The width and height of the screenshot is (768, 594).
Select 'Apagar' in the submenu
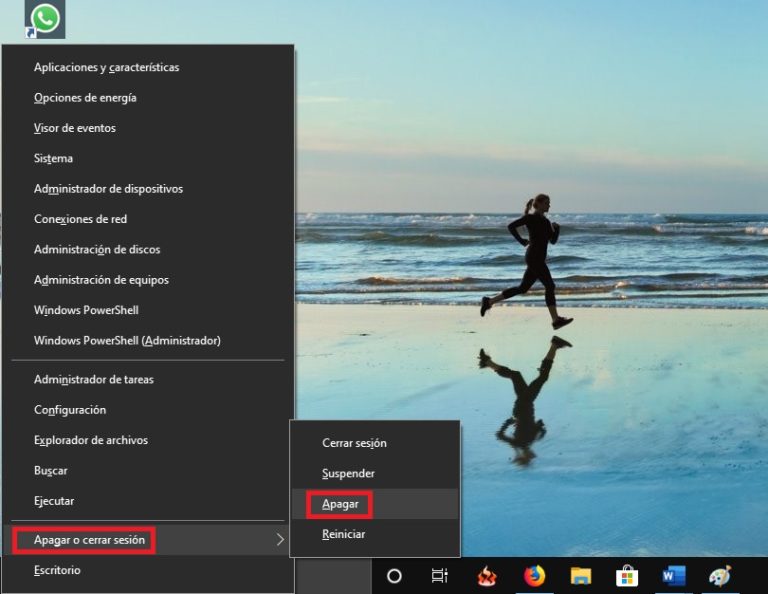tap(340, 504)
